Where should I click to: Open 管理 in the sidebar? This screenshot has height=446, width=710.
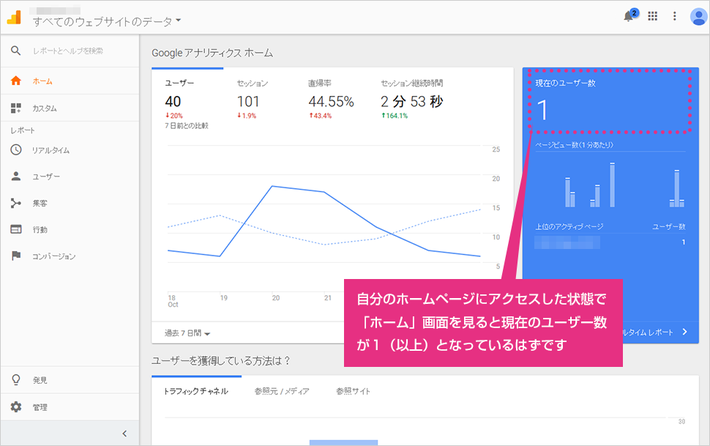[x=70, y=407]
